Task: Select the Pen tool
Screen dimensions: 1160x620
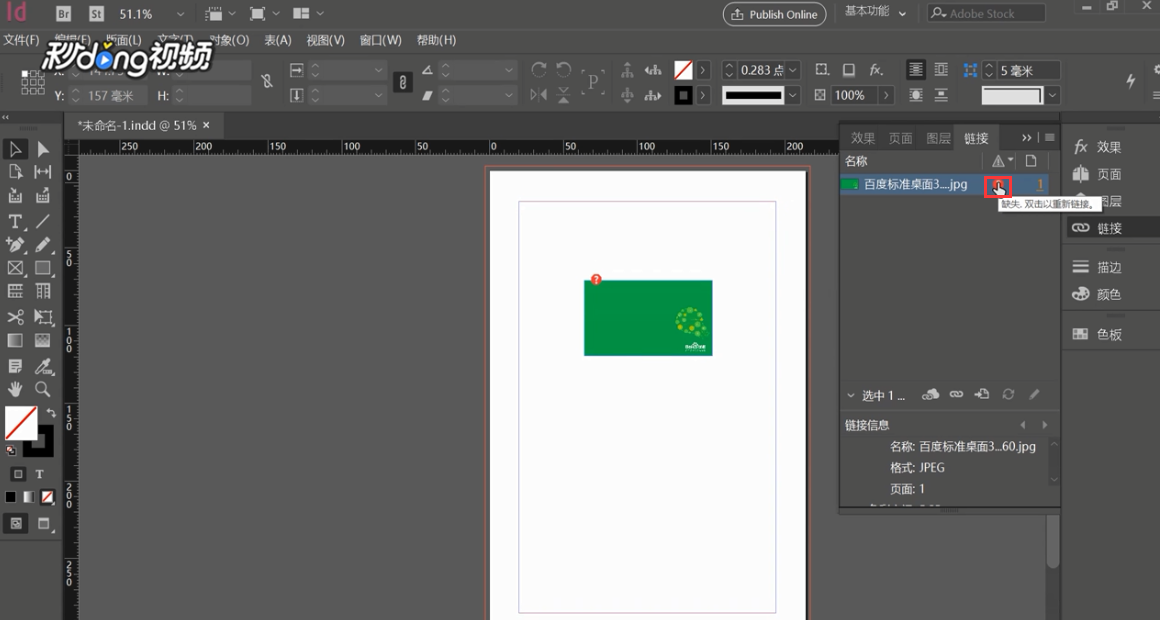Action: [x=15, y=244]
